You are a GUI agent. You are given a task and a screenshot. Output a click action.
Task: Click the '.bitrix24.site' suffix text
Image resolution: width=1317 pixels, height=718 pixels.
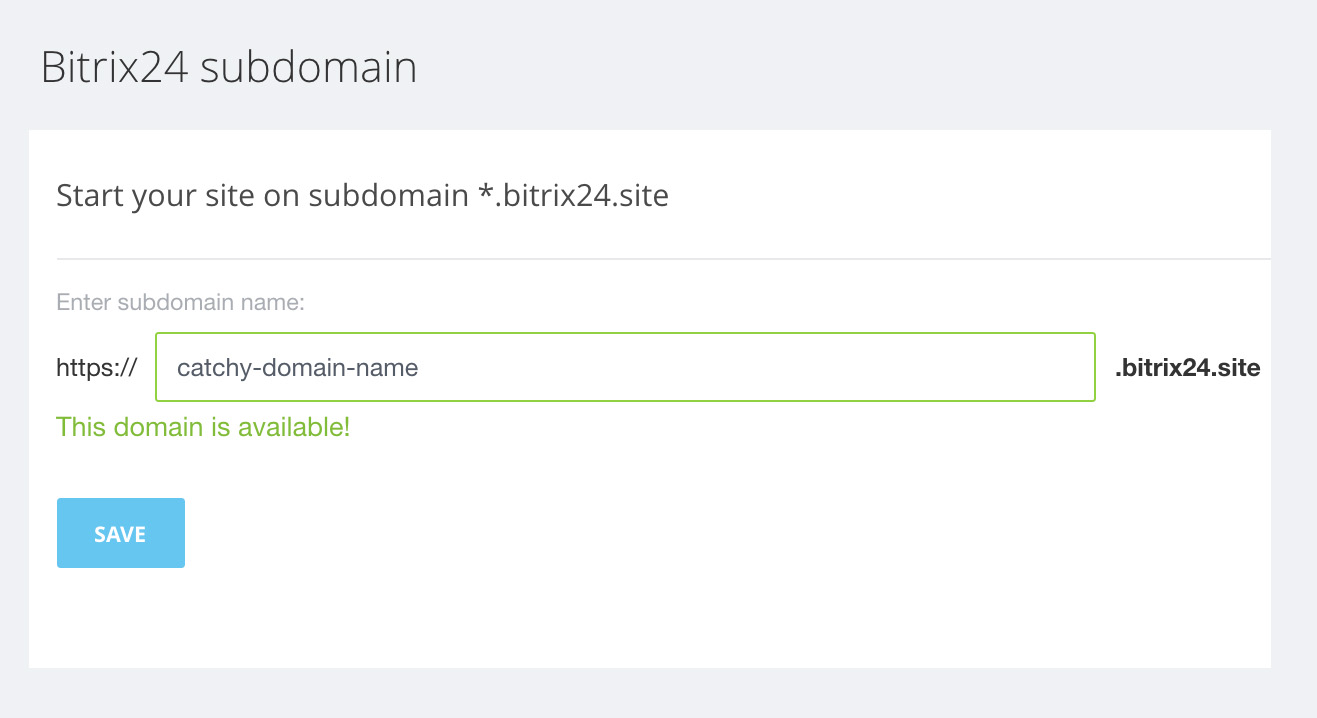tap(1187, 368)
